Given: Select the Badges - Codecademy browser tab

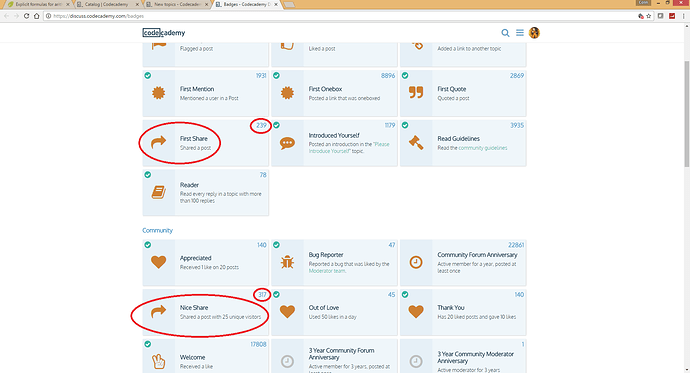Looking at the screenshot, I should [246, 4].
